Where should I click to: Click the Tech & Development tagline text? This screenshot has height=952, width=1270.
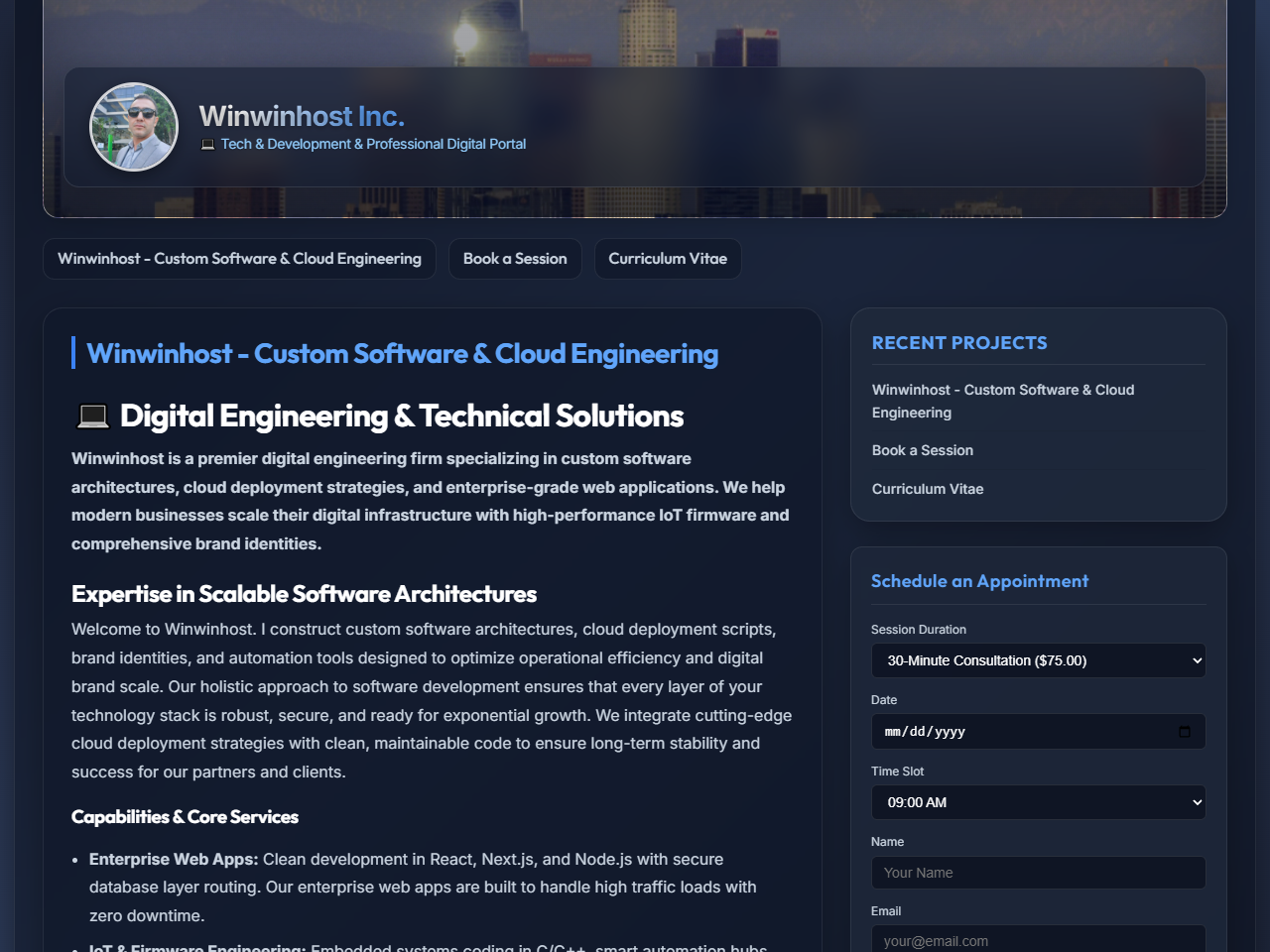(373, 145)
